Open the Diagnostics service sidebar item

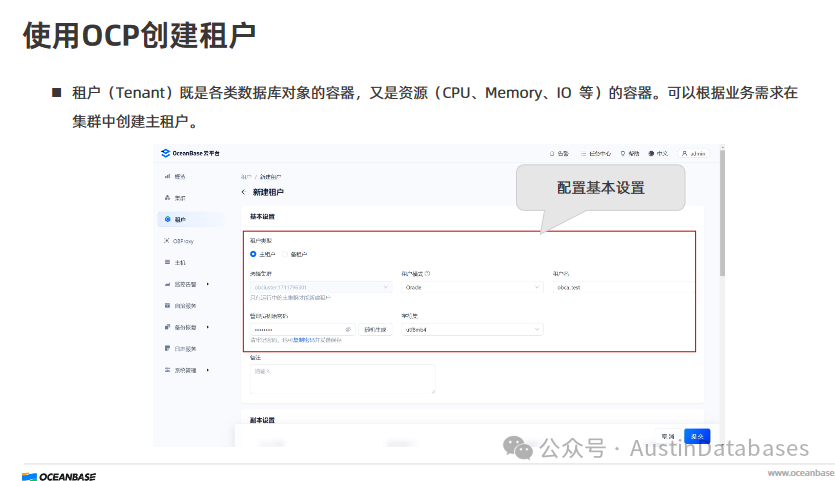coord(181,306)
